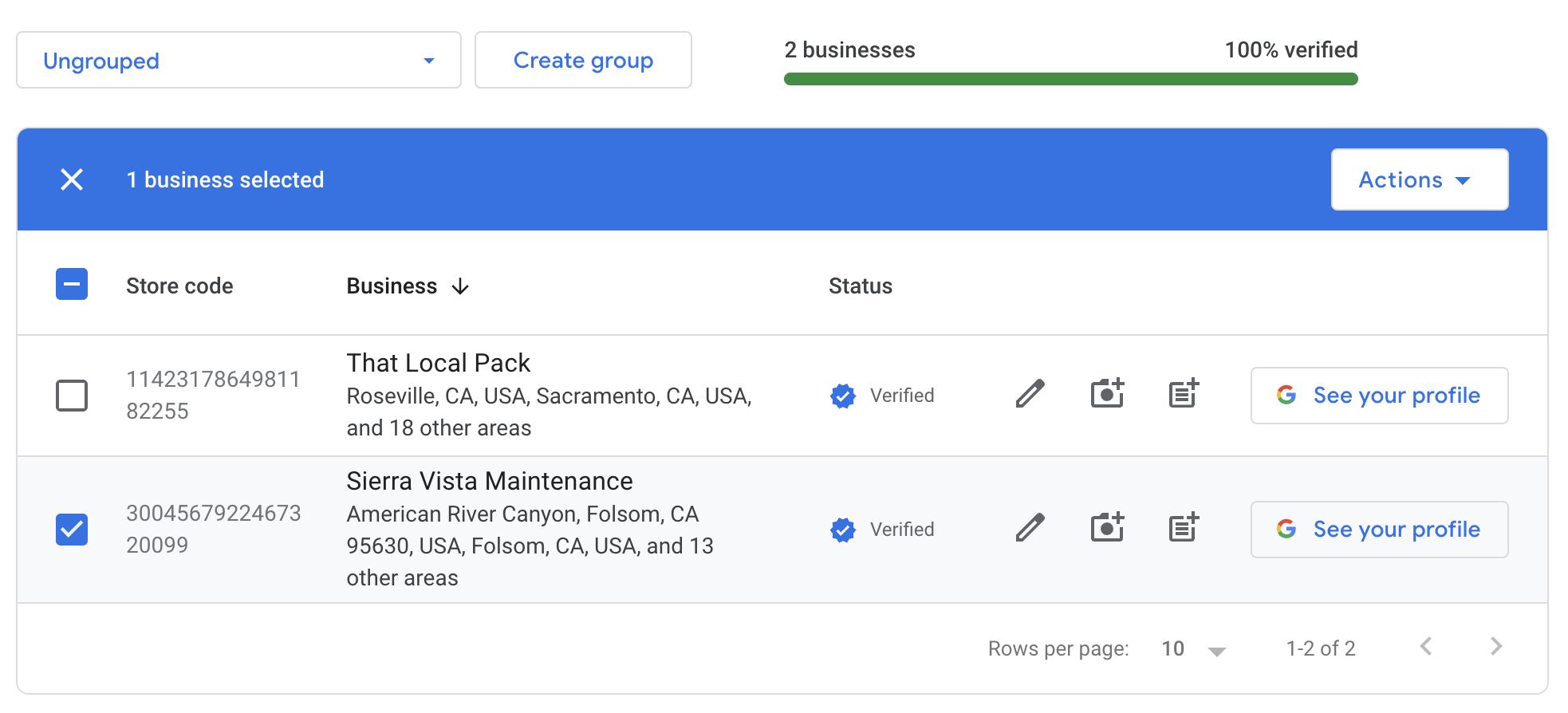Add photo to Sierra Vista Maintenance
Viewport: 1568px width, 713px height.
click(x=1107, y=528)
